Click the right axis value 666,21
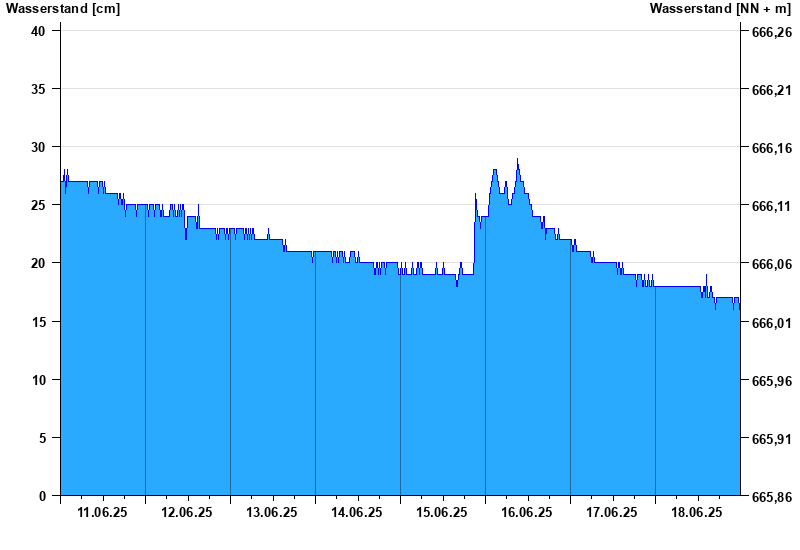This screenshot has height=550, width=800. point(772,90)
